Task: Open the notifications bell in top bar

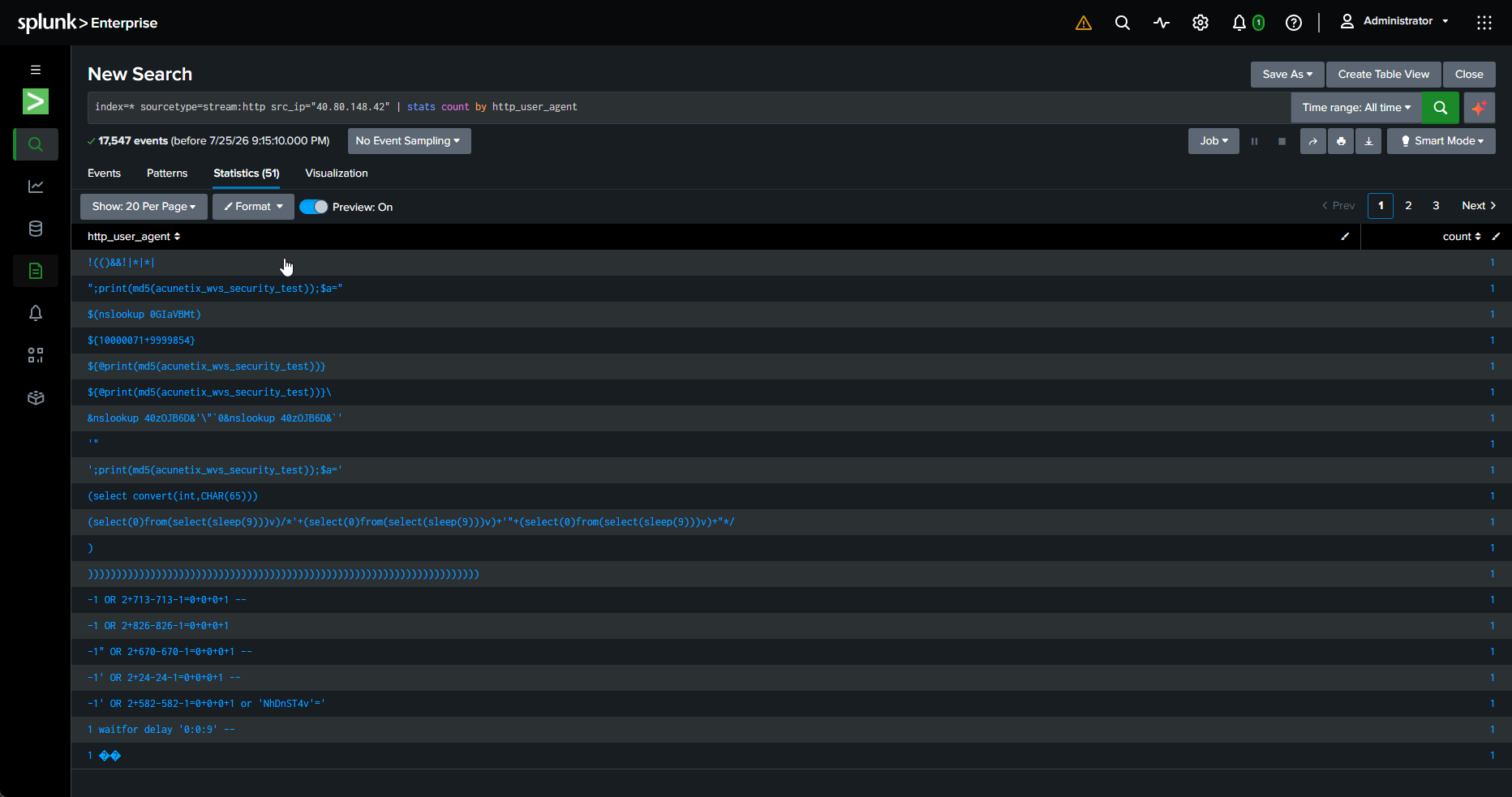Action: [1239, 23]
